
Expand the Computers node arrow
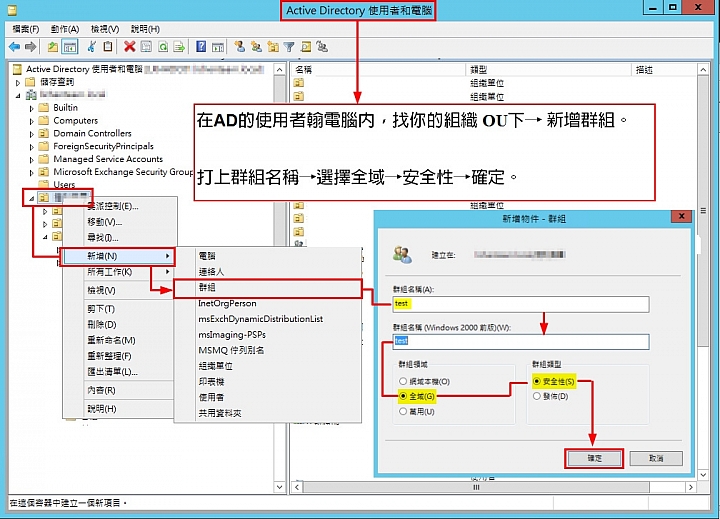31,122
